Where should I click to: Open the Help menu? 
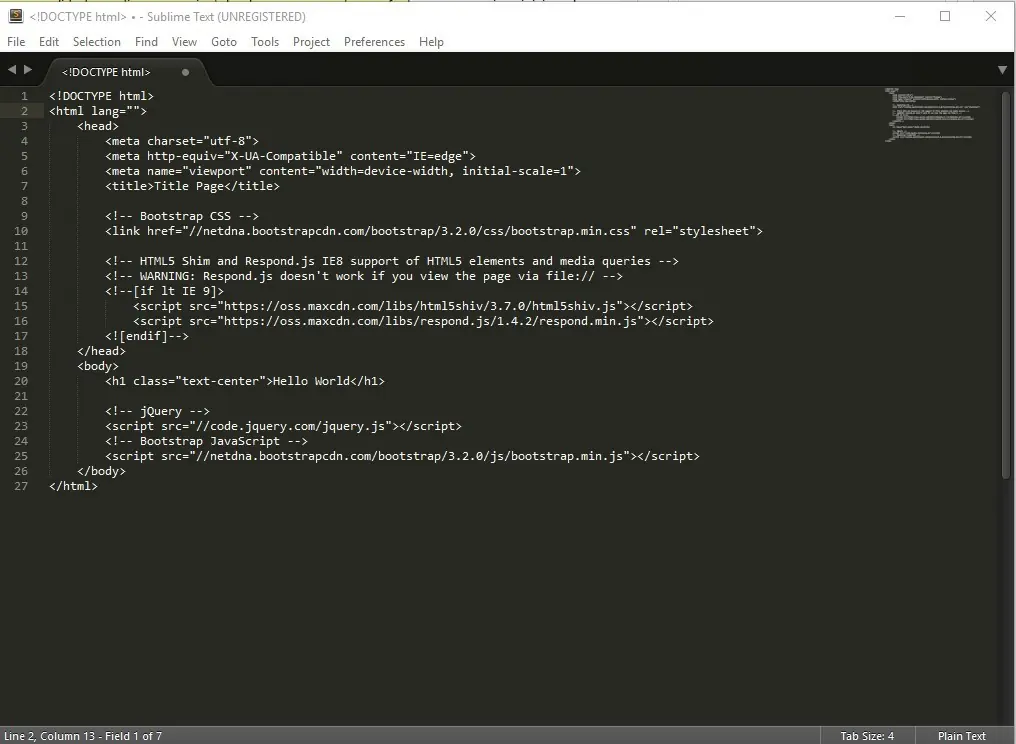[x=431, y=41]
